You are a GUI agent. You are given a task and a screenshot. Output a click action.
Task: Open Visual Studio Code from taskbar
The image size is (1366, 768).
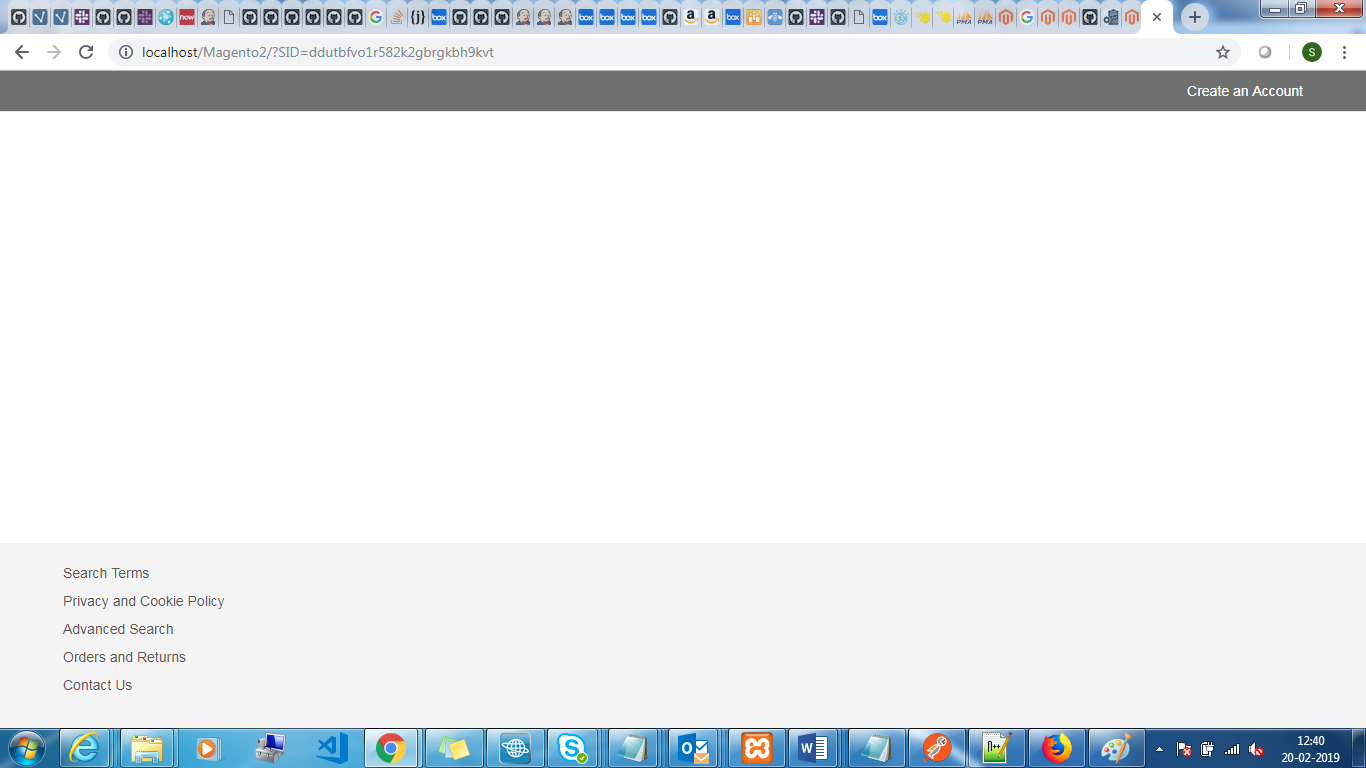click(x=331, y=748)
